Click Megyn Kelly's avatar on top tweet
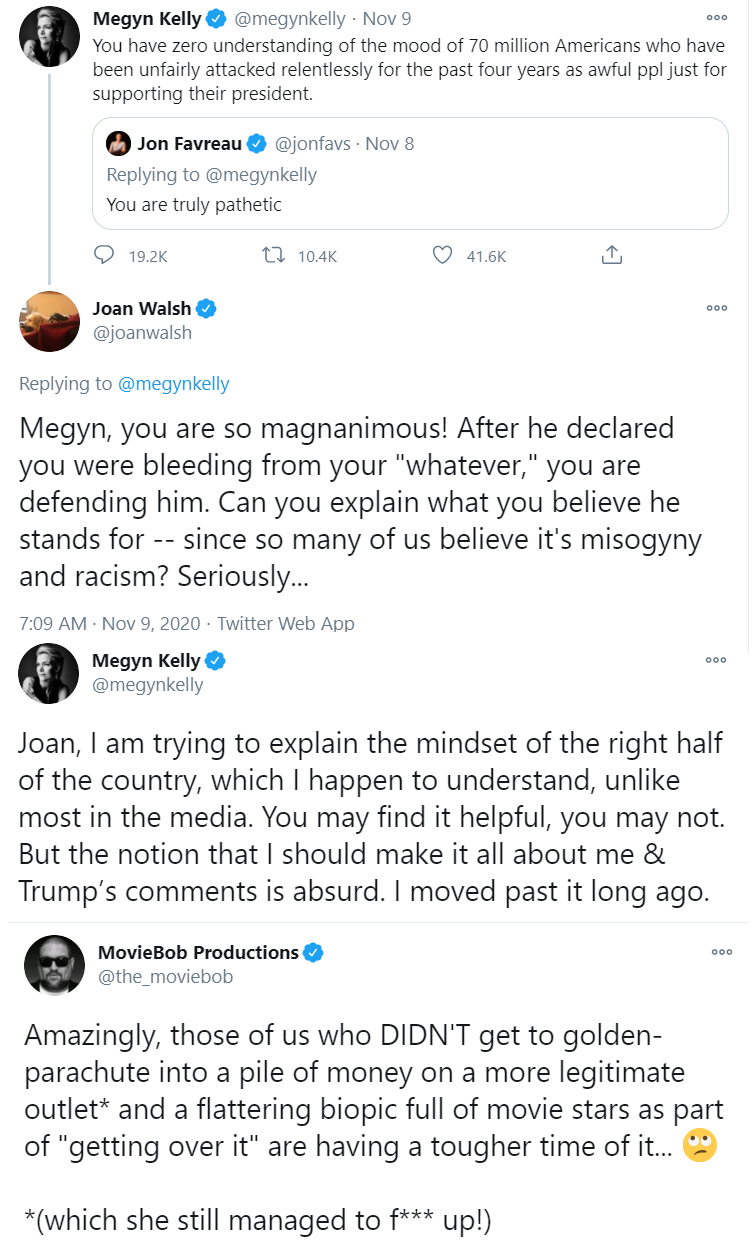 click(49, 35)
